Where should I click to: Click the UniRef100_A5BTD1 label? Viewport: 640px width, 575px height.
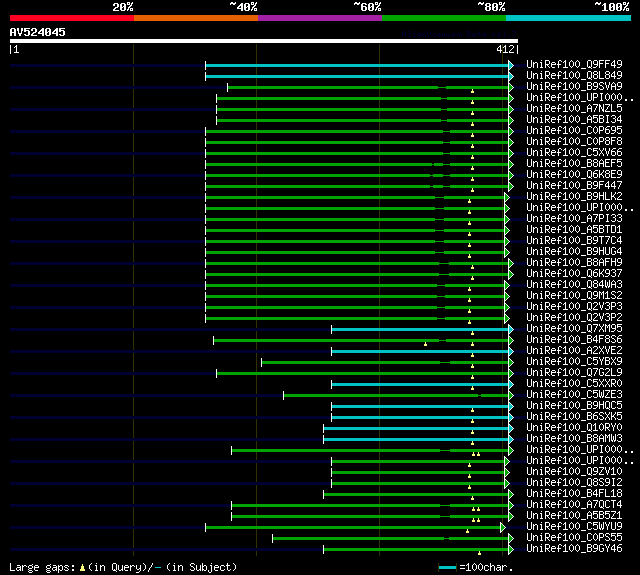point(574,230)
